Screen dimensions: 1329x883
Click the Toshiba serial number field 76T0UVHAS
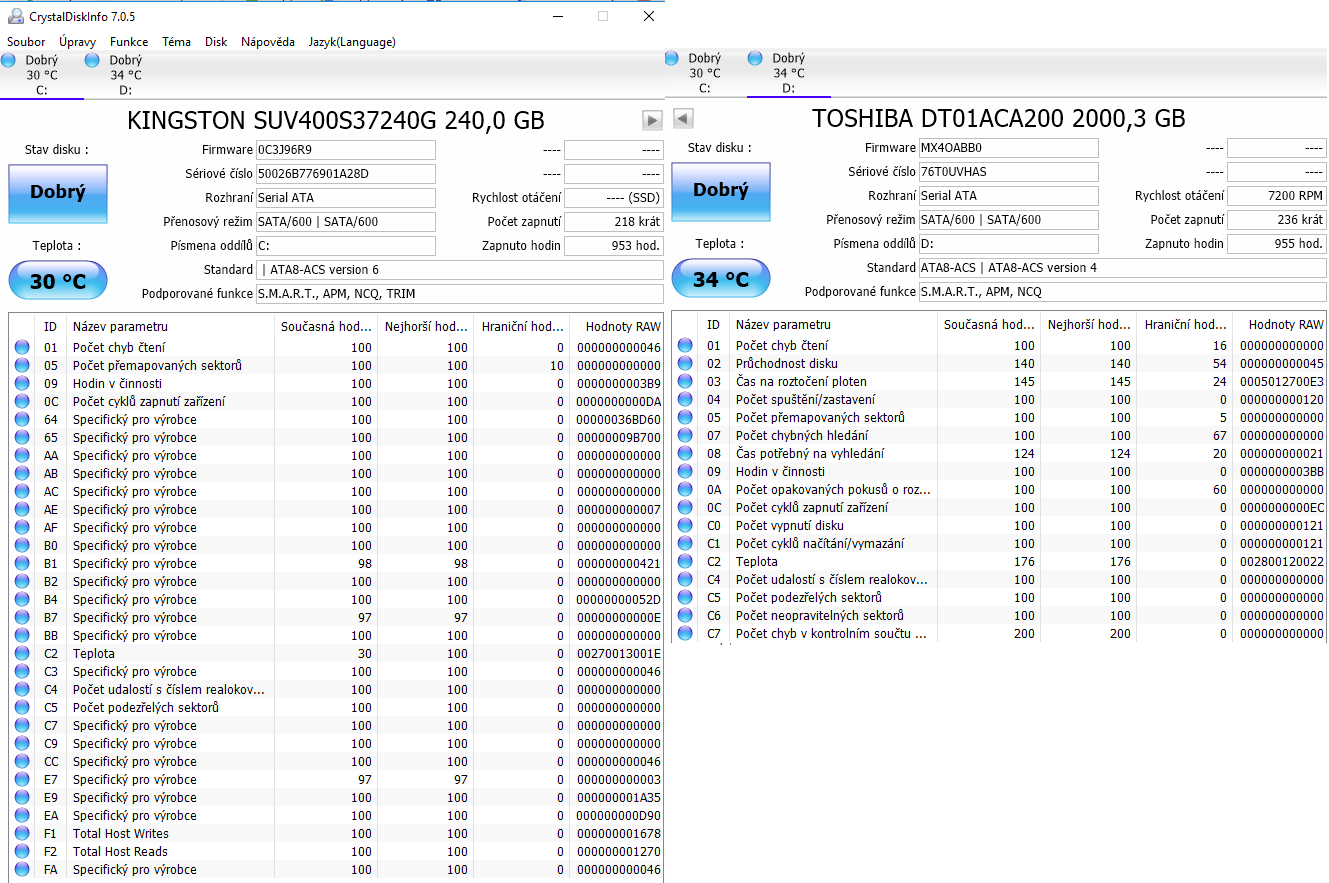pos(1008,172)
